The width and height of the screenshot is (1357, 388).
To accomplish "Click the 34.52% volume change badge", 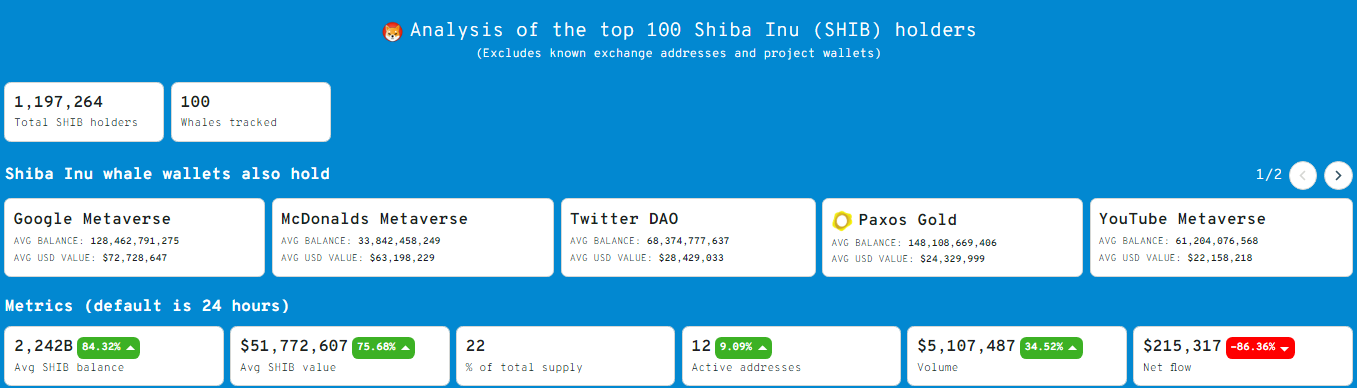I will (x=1052, y=347).
